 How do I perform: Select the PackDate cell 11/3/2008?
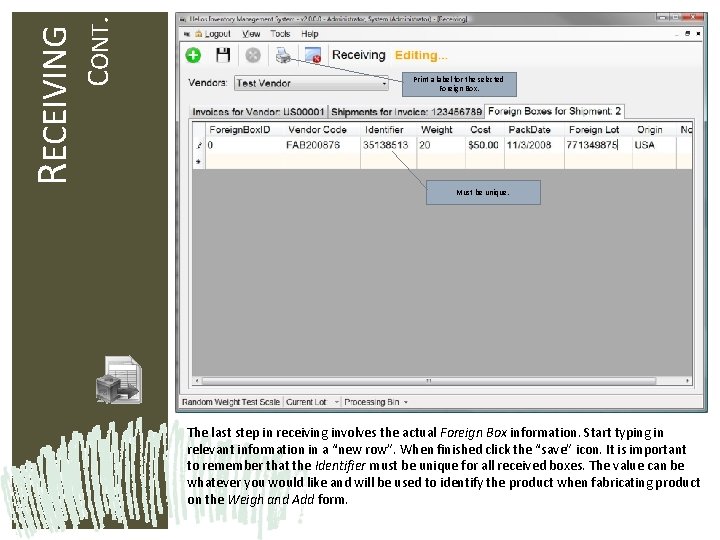click(x=534, y=145)
